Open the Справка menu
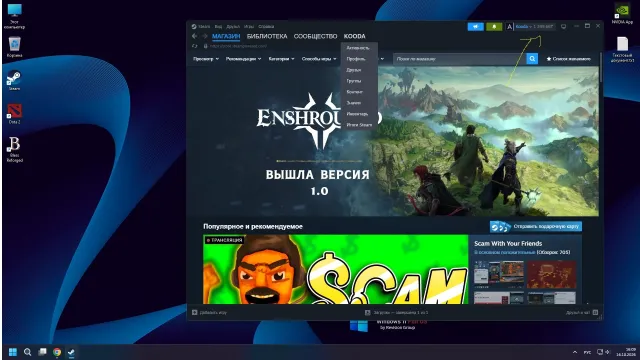The image size is (640, 360). pos(266,27)
